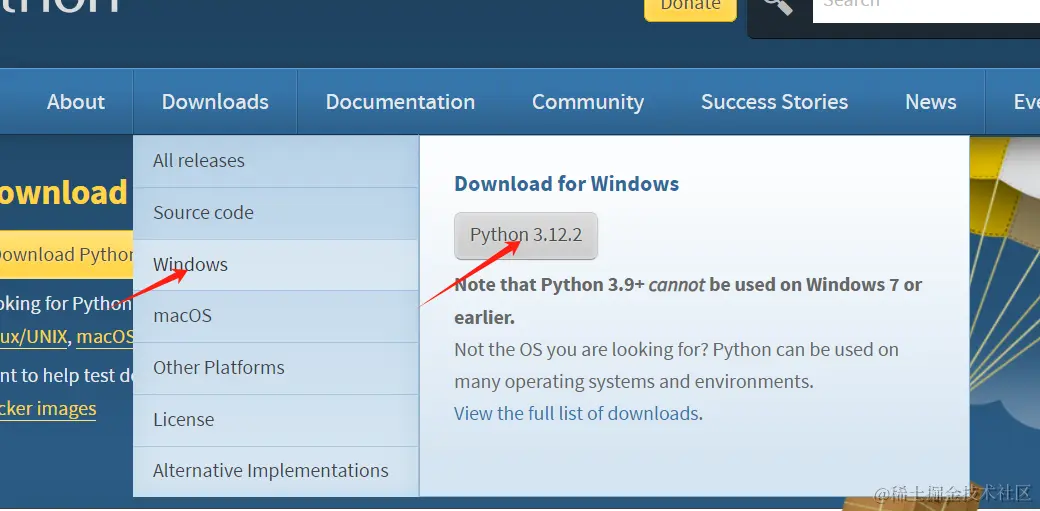
Task: Select Windows in Downloads dropdown
Action: [x=275, y=264]
